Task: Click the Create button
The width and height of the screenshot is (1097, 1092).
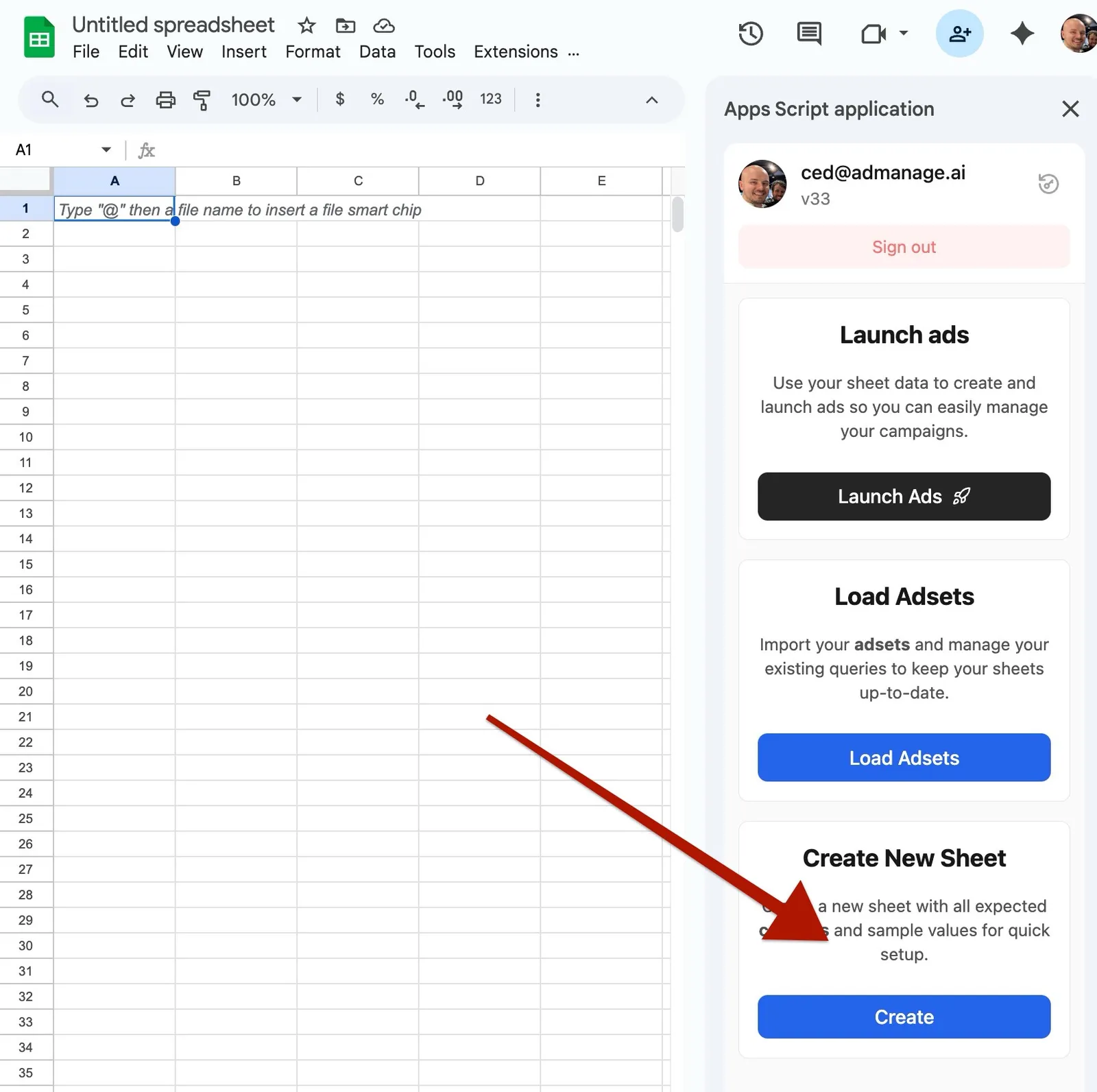Action: (x=904, y=1017)
